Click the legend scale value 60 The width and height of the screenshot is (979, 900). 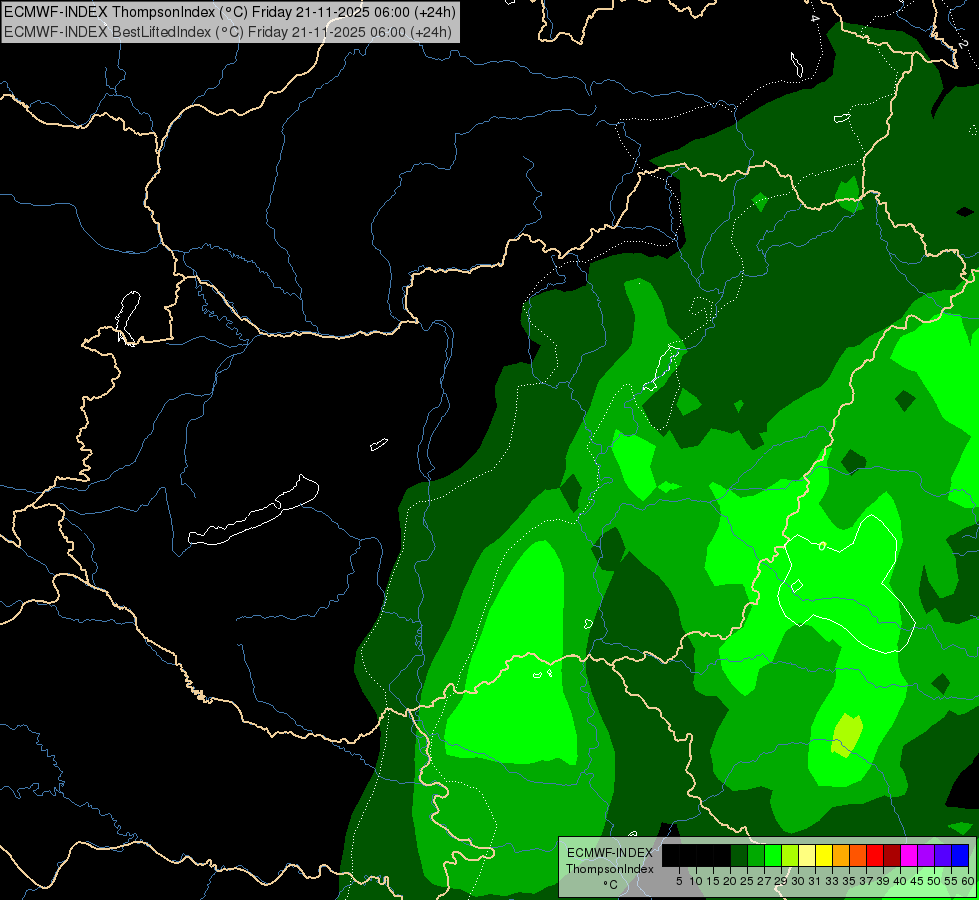tap(968, 881)
